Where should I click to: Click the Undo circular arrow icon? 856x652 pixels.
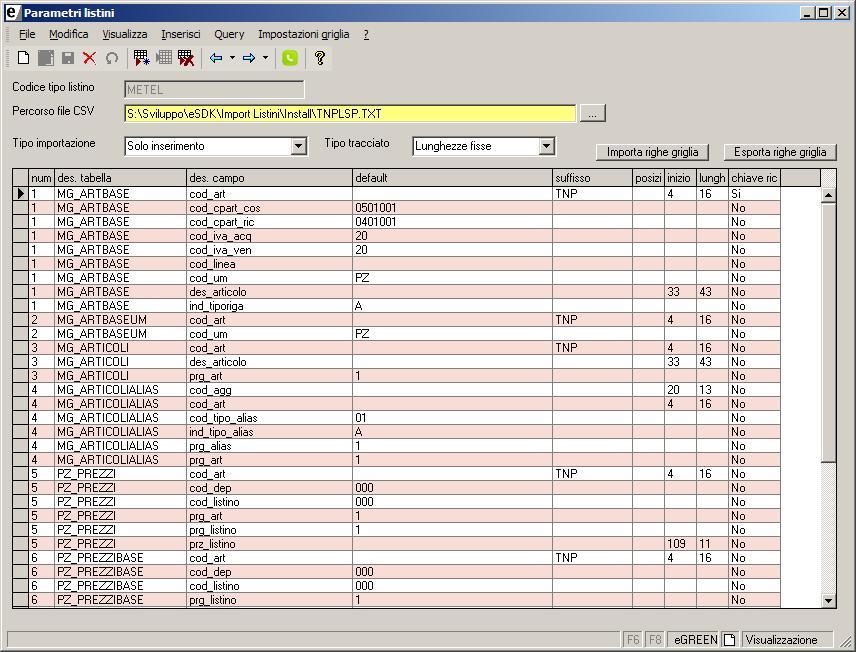pyautogui.click(x=112, y=58)
